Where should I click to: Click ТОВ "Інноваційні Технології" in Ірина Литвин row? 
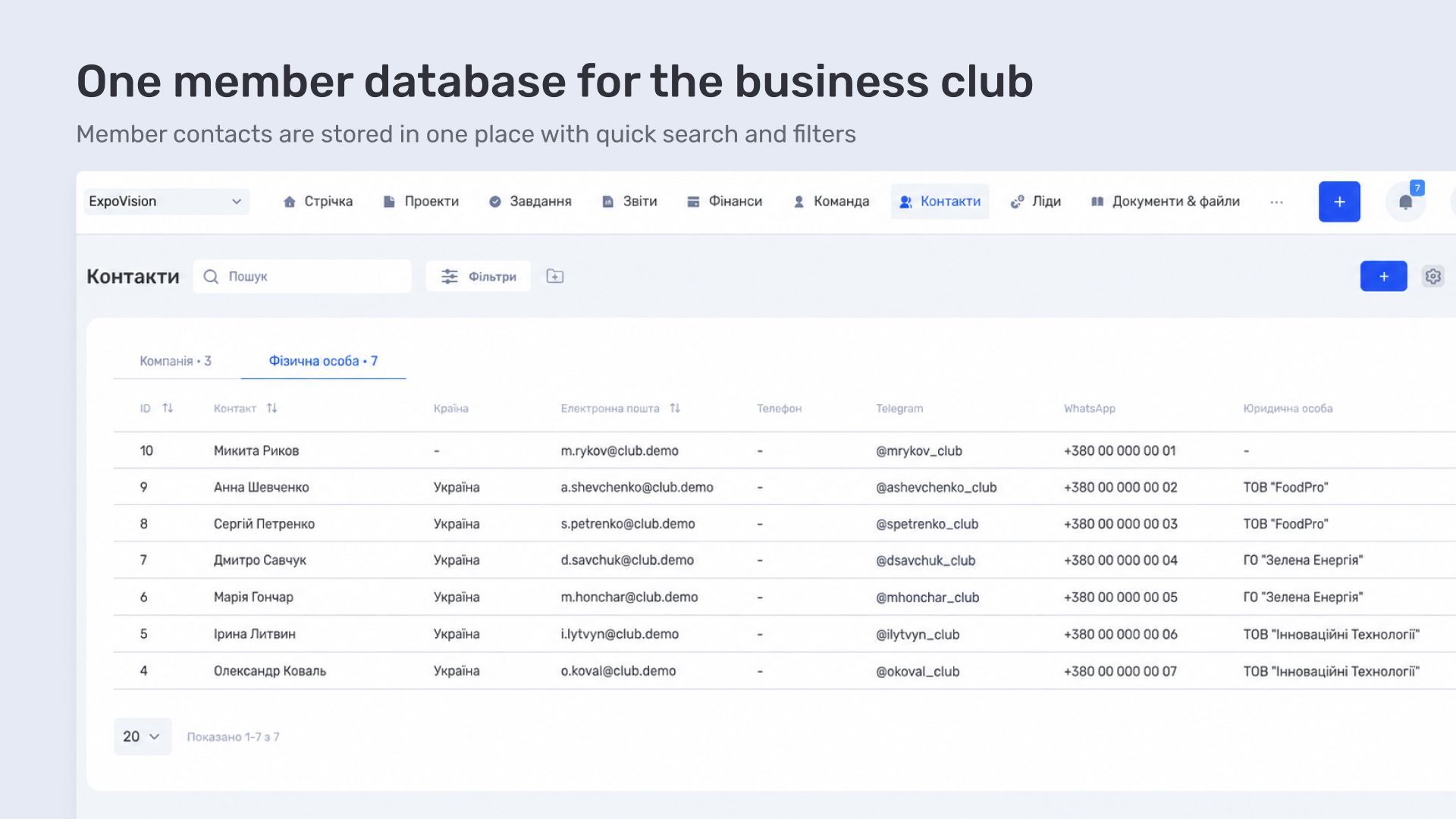pyautogui.click(x=1331, y=634)
